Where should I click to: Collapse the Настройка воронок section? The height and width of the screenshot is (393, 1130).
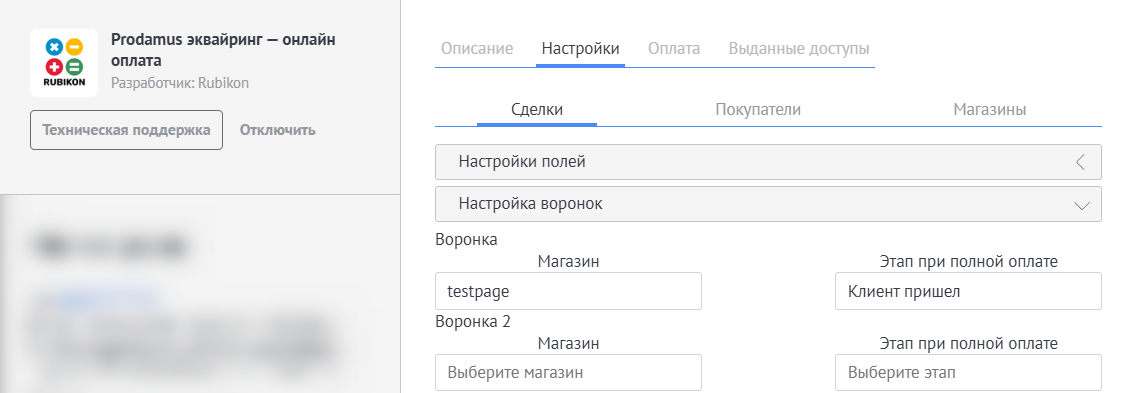(x=768, y=204)
